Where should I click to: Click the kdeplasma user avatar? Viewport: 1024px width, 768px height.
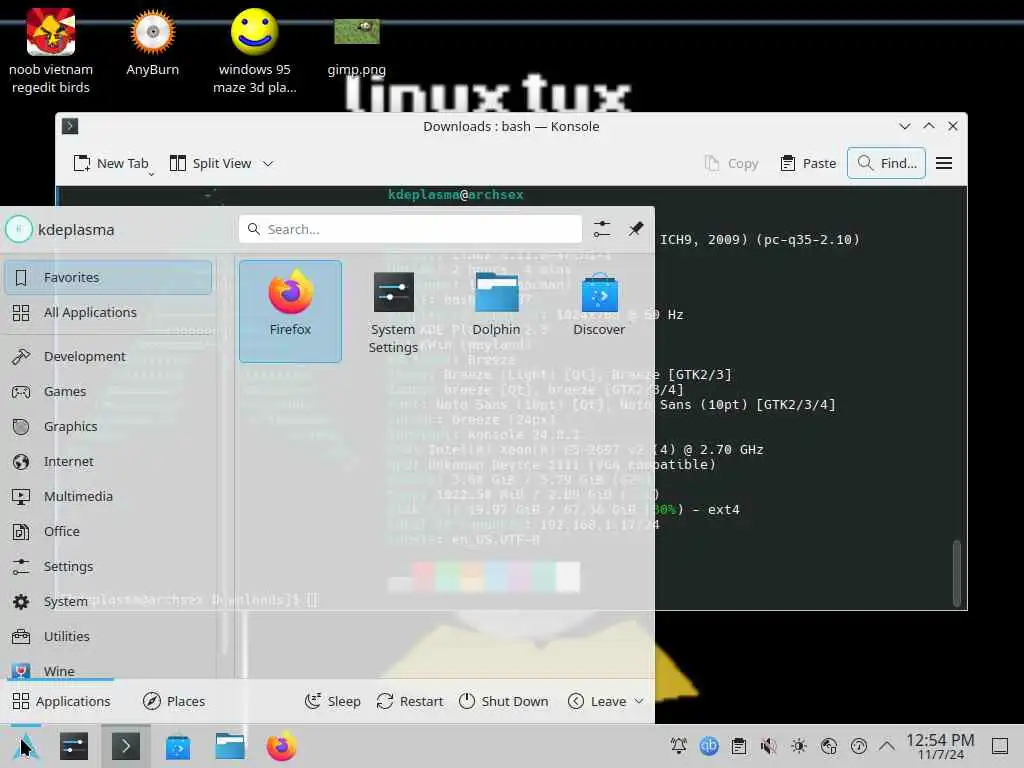pyautogui.click(x=19, y=229)
